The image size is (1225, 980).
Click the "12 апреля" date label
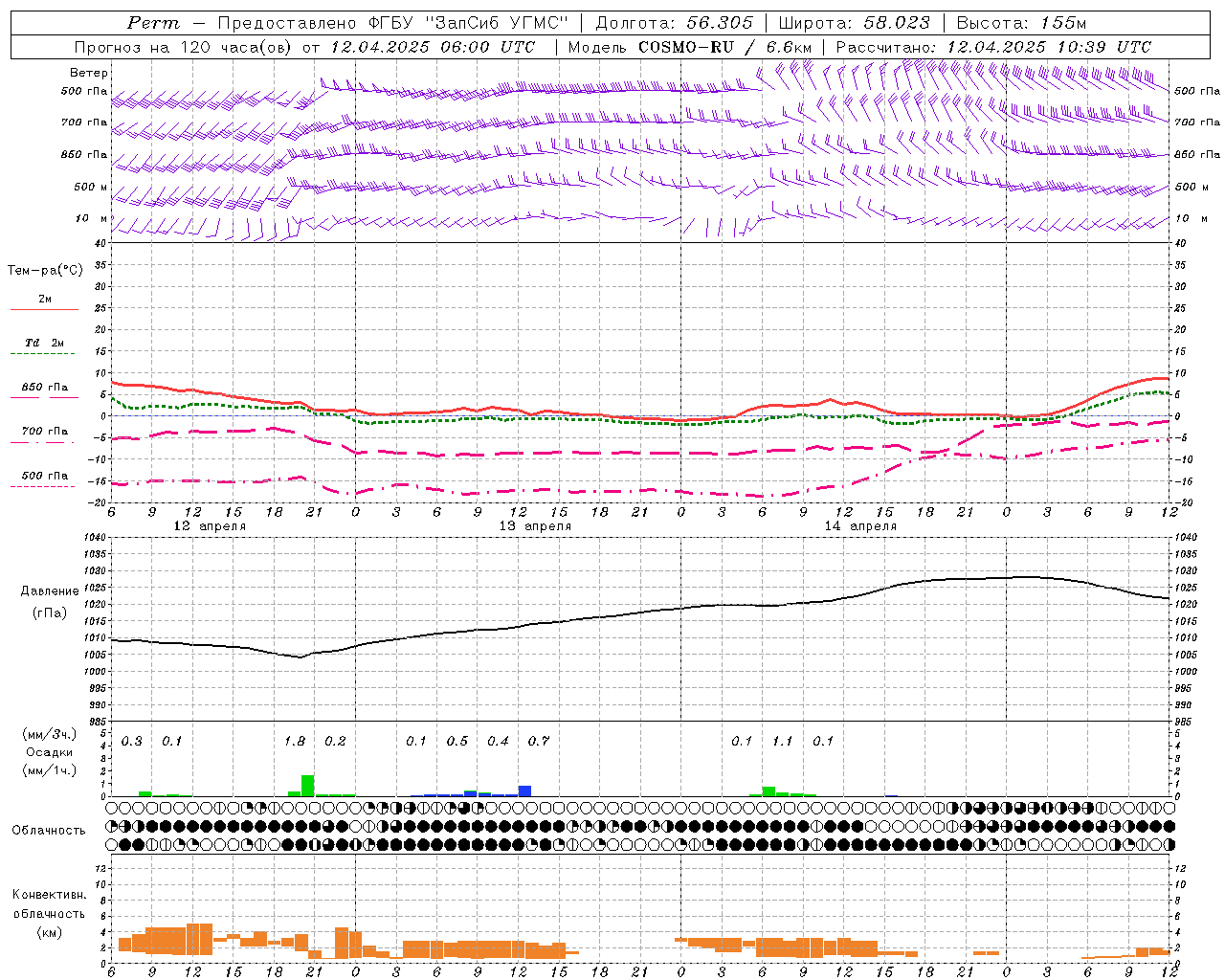(x=210, y=526)
